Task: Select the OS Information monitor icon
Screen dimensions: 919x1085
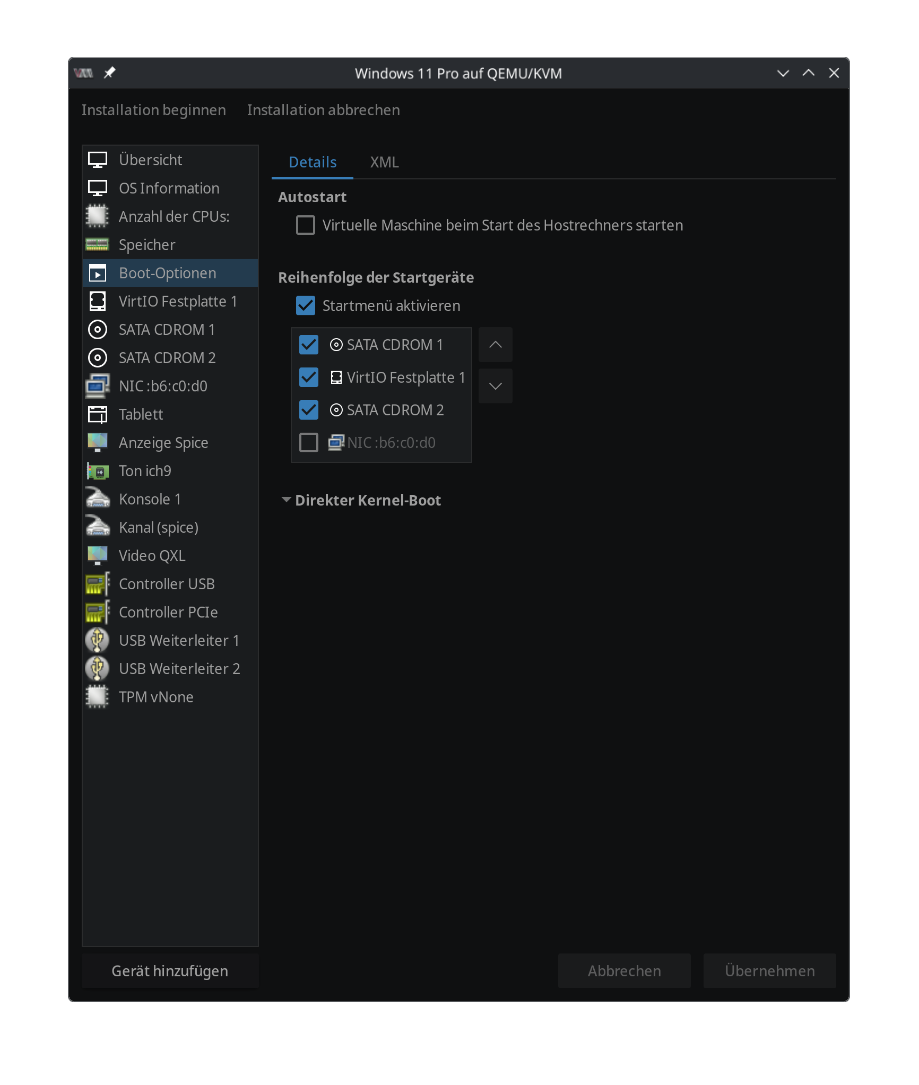Action: 97,188
